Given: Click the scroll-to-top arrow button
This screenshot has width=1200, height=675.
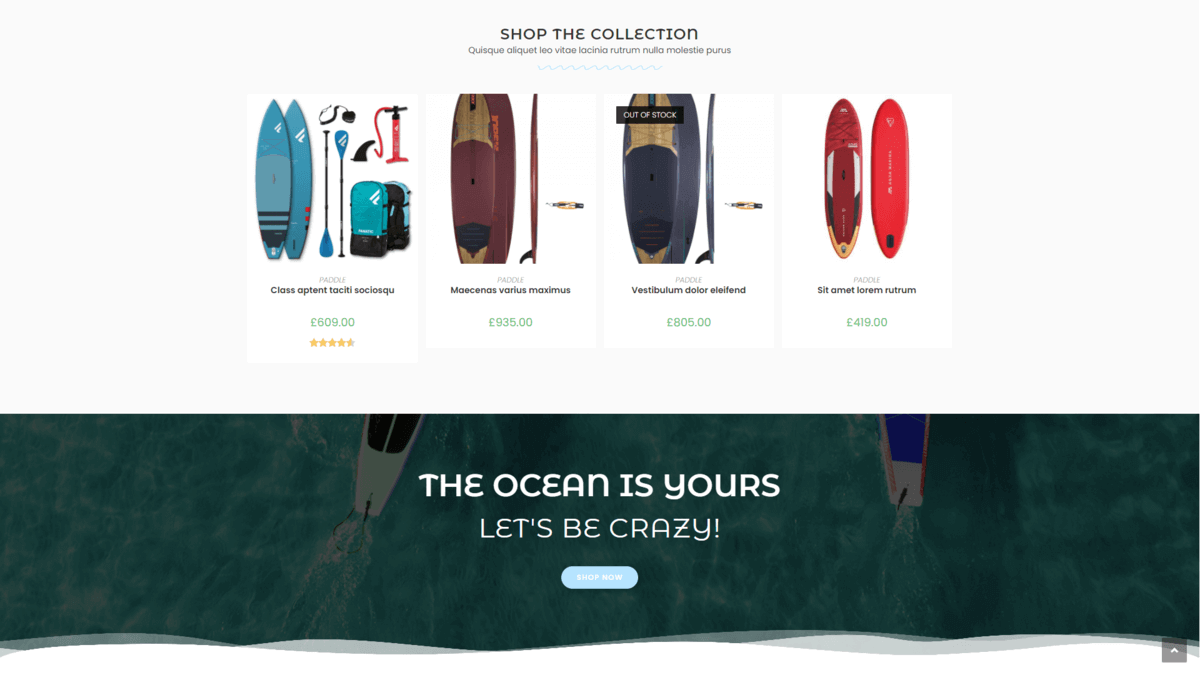Looking at the screenshot, I should pos(1174,650).
